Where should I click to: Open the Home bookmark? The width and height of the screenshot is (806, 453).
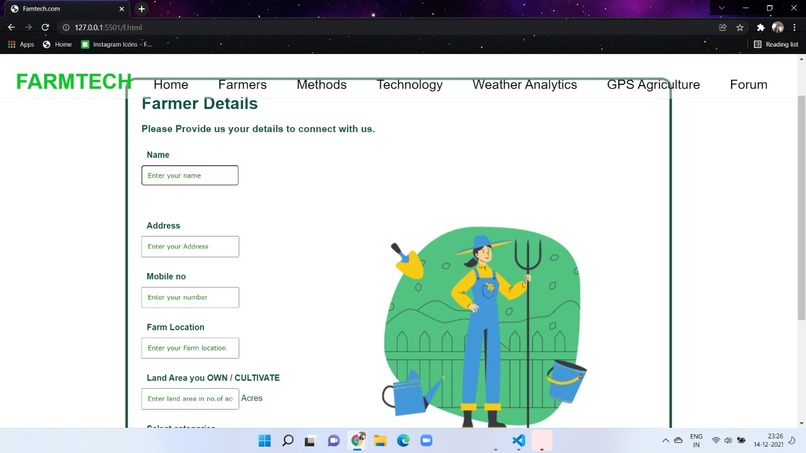(58, 45)
